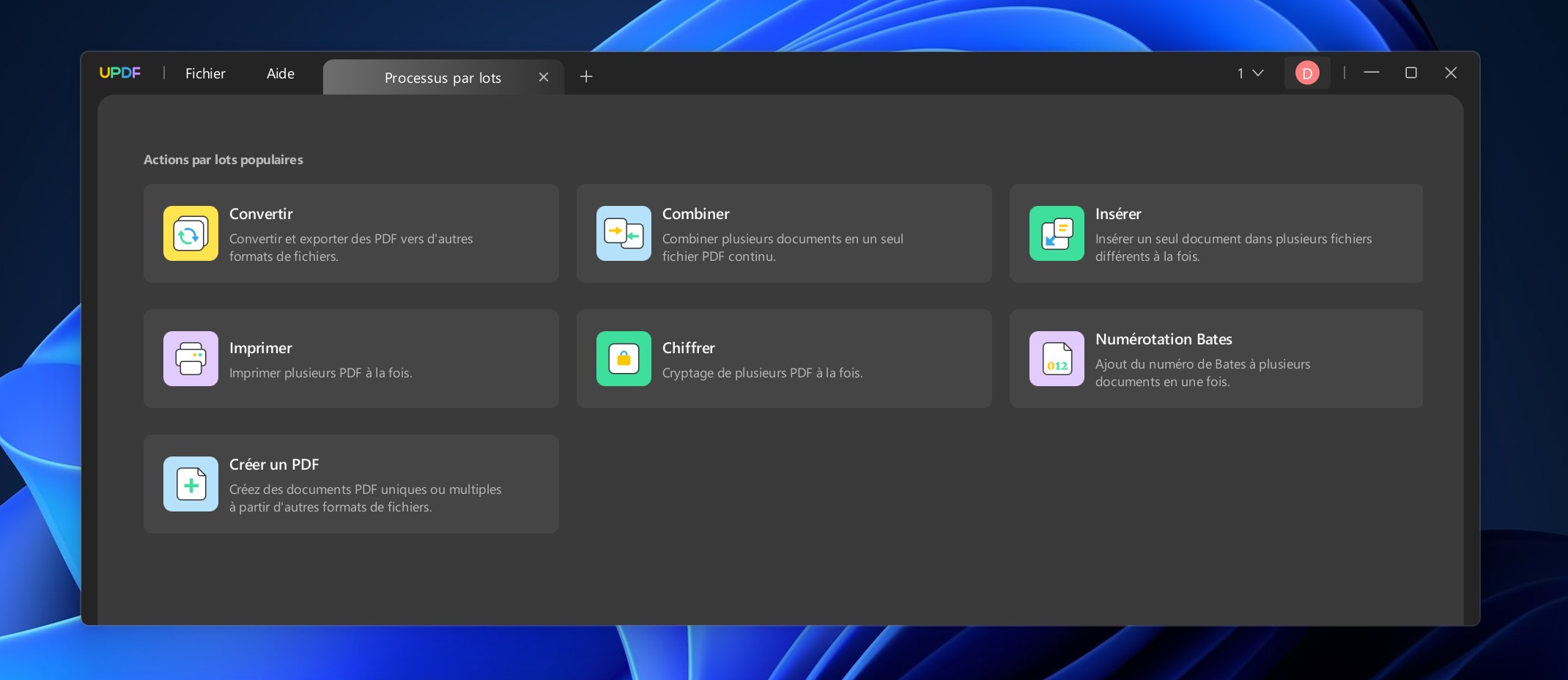Click the Numérotation Bates card description
This screenshot has width=1568, height=680.
pos(1202,373)
